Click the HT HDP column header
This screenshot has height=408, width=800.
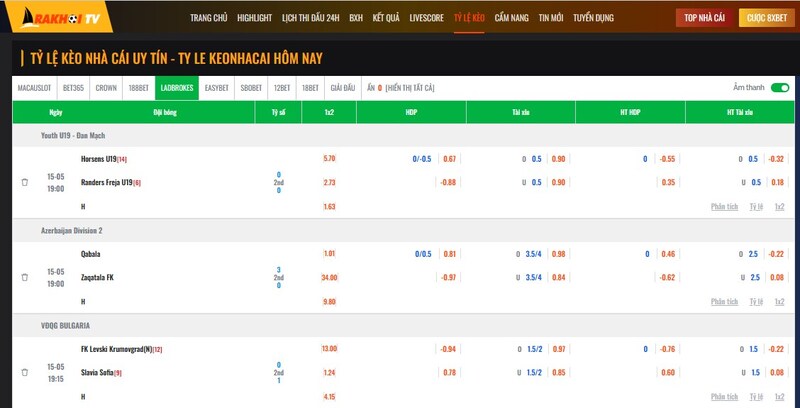point(630,112)
